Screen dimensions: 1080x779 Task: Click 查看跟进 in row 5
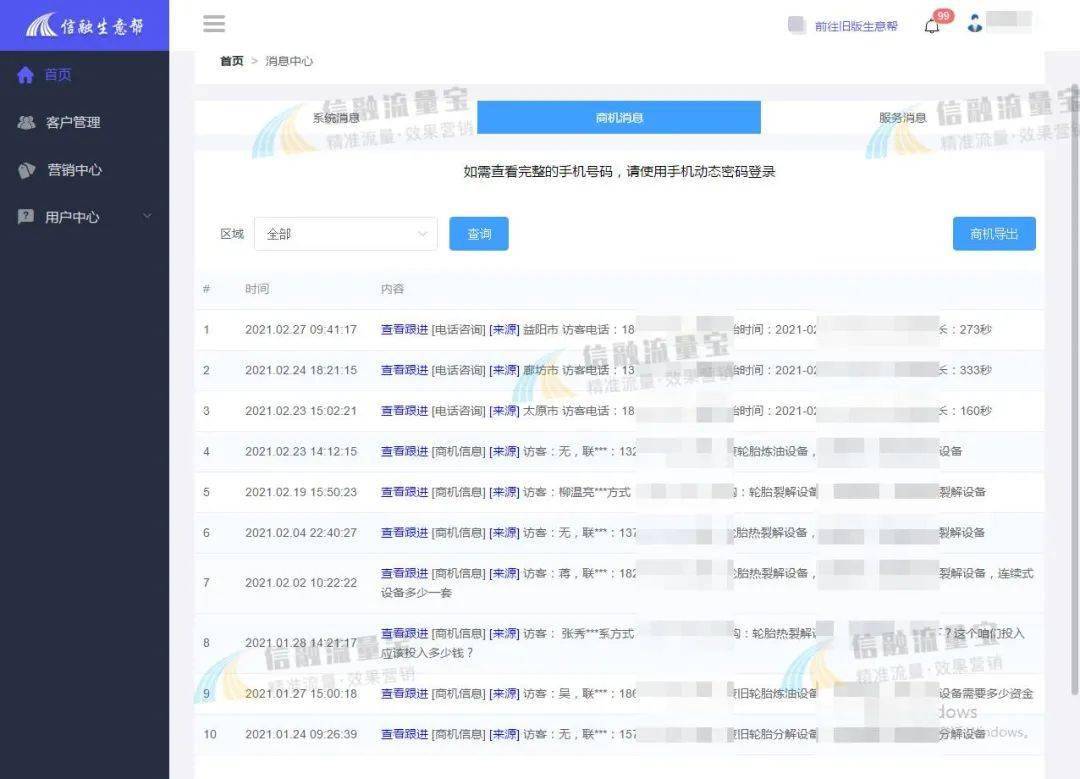(404, 492)
